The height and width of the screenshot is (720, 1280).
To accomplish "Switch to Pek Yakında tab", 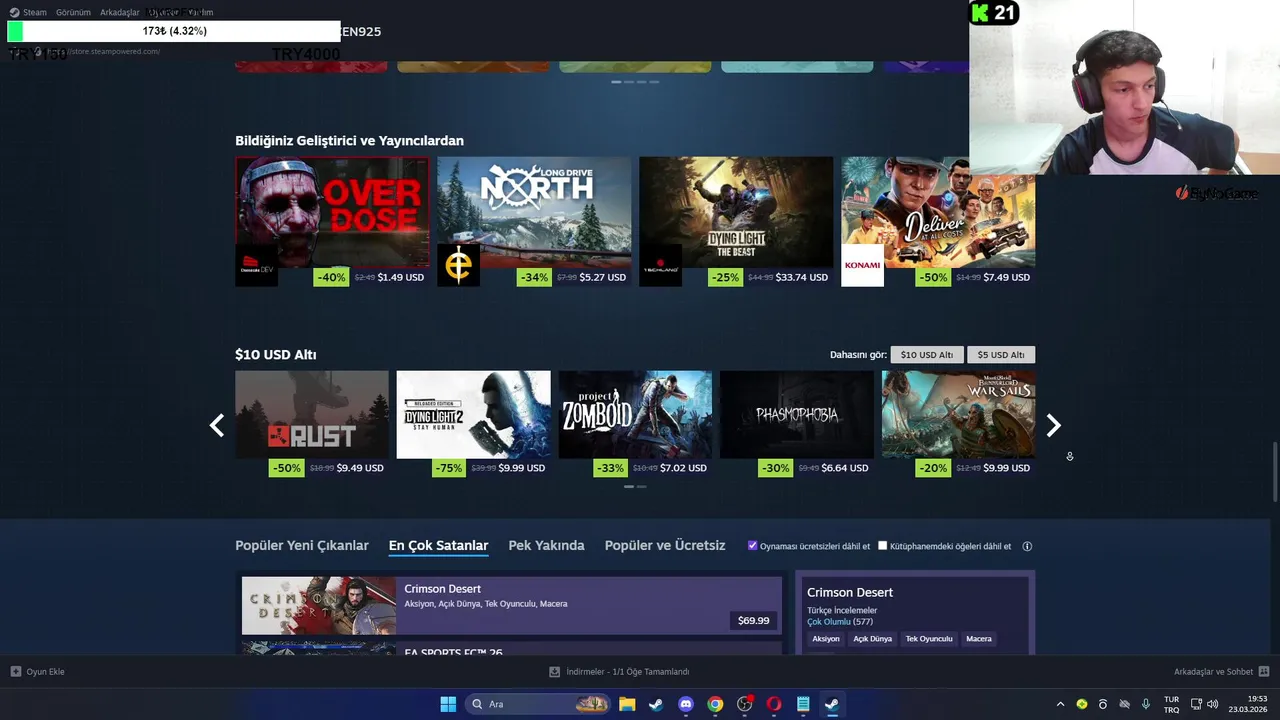I will tap(546, 546).
